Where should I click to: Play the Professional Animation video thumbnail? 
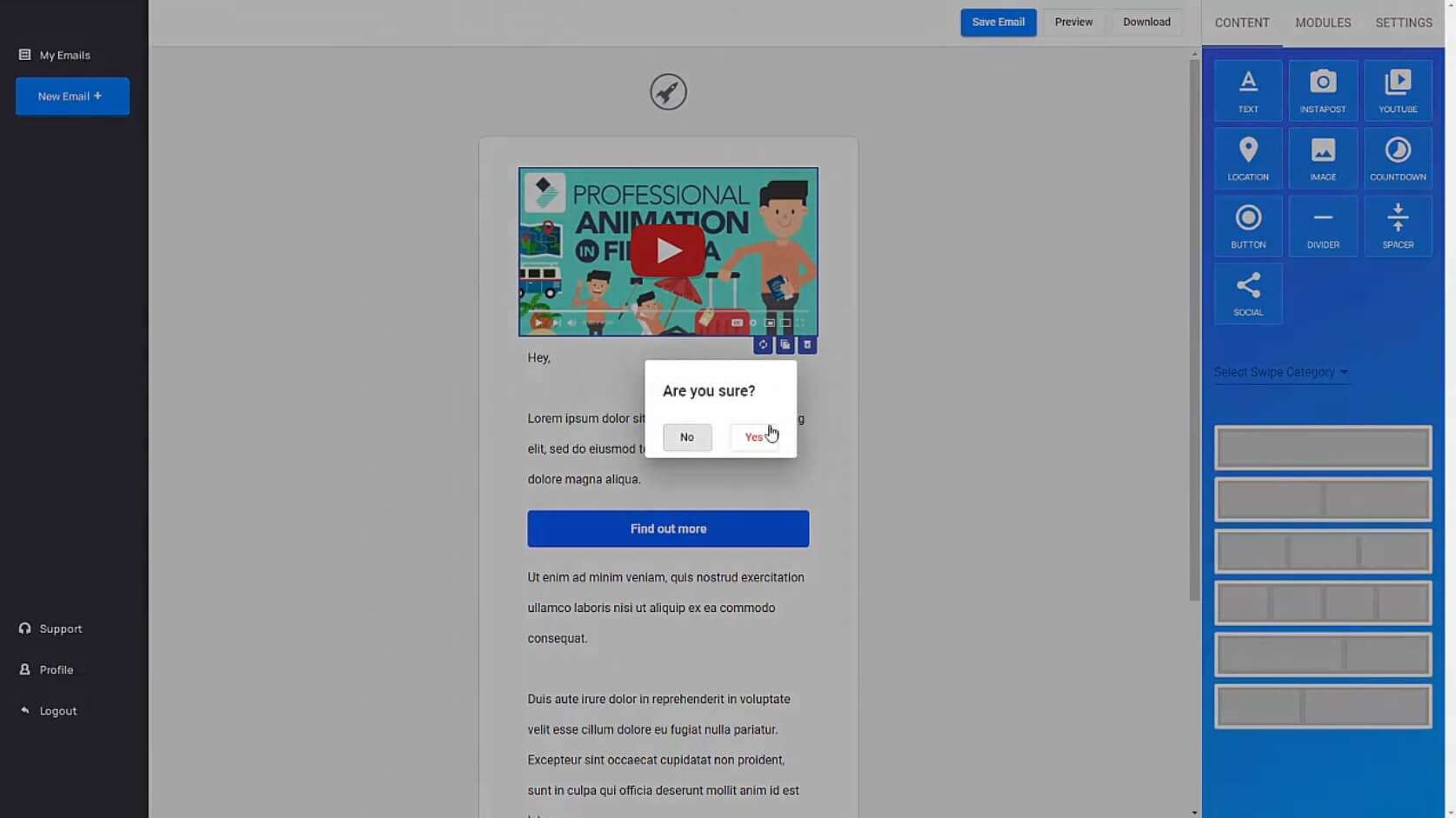[668, 250]
